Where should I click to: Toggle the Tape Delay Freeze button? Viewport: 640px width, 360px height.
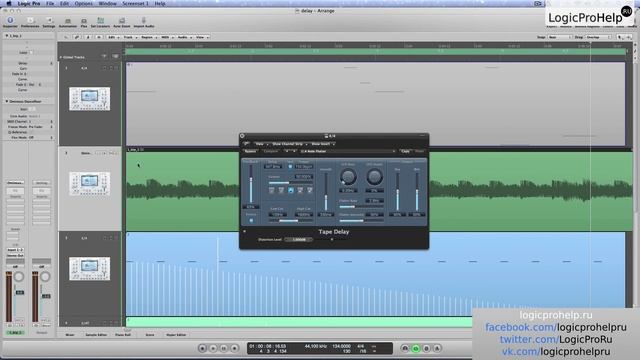point(251,220)
